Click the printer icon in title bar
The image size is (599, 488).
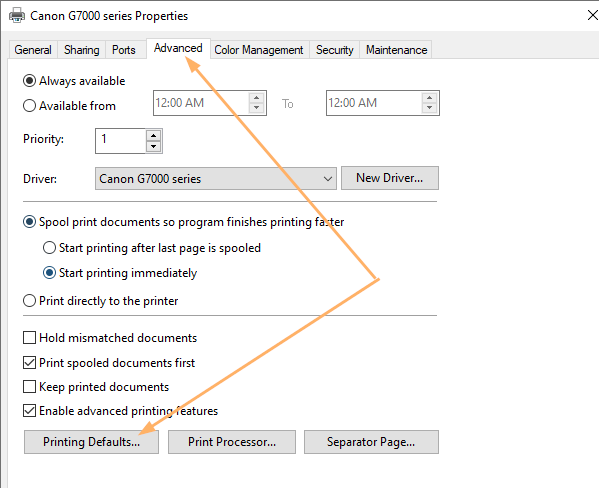(17, 16)
